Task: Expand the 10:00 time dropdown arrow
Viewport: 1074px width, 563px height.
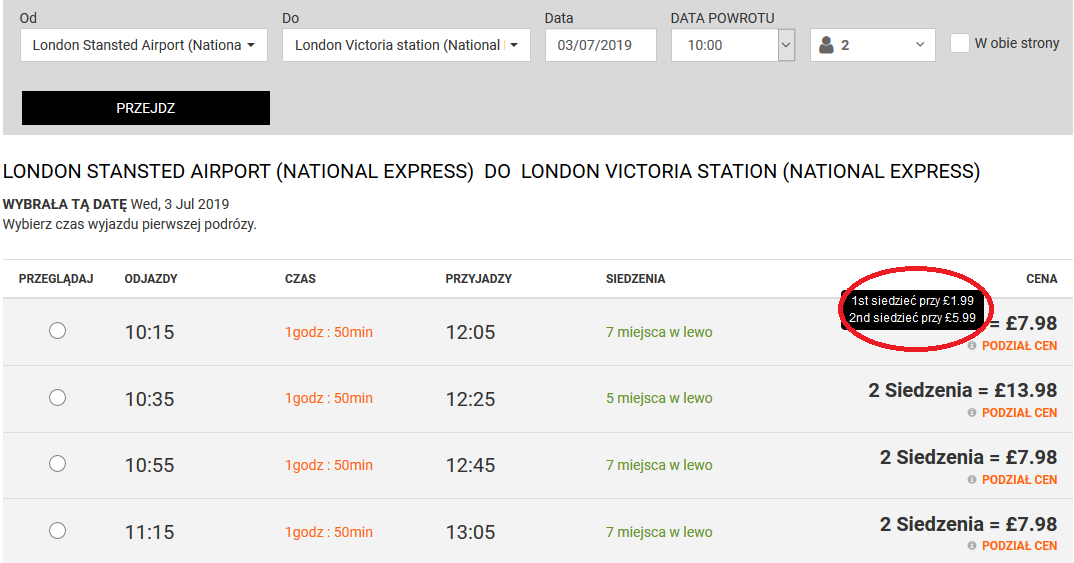Action: [786, 45]
